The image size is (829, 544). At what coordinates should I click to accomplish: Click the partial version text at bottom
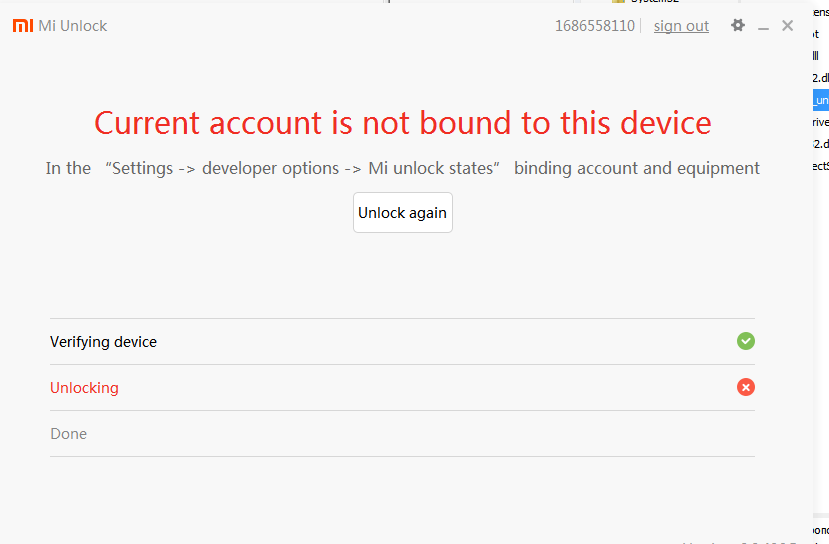pyautogui.click(x=740, y=541)
